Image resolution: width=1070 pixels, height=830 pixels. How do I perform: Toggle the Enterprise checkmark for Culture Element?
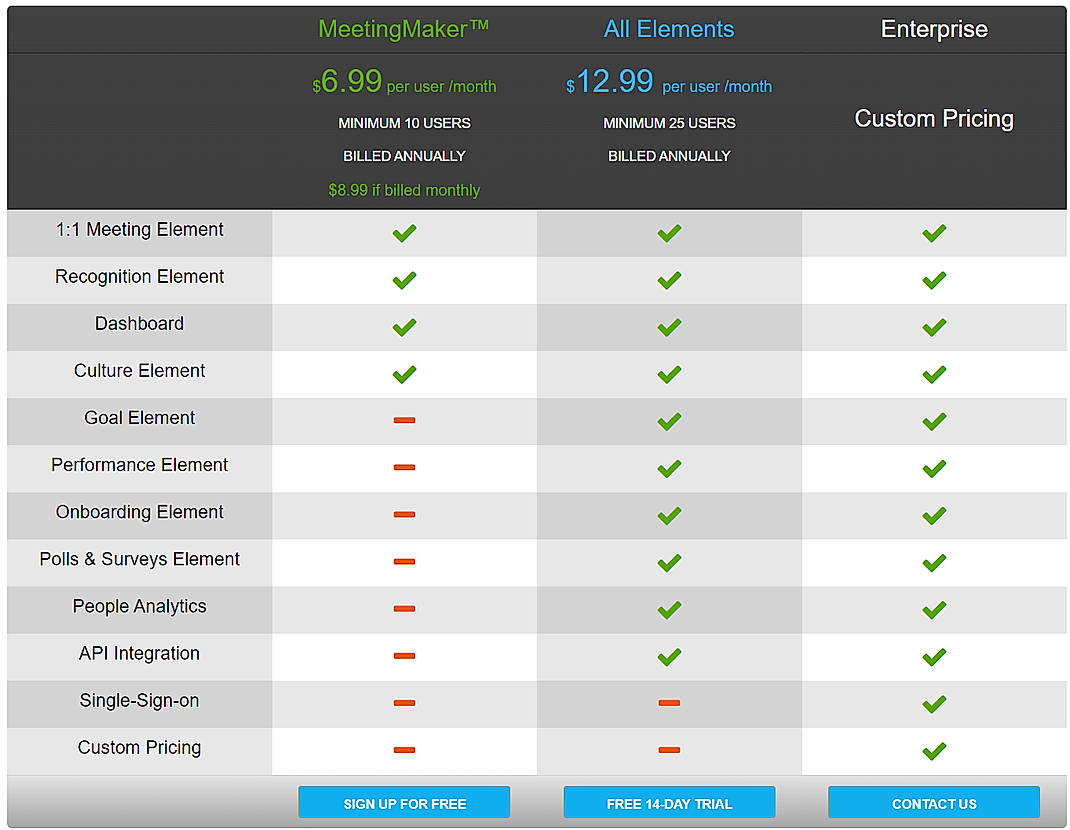click(933, 374)
